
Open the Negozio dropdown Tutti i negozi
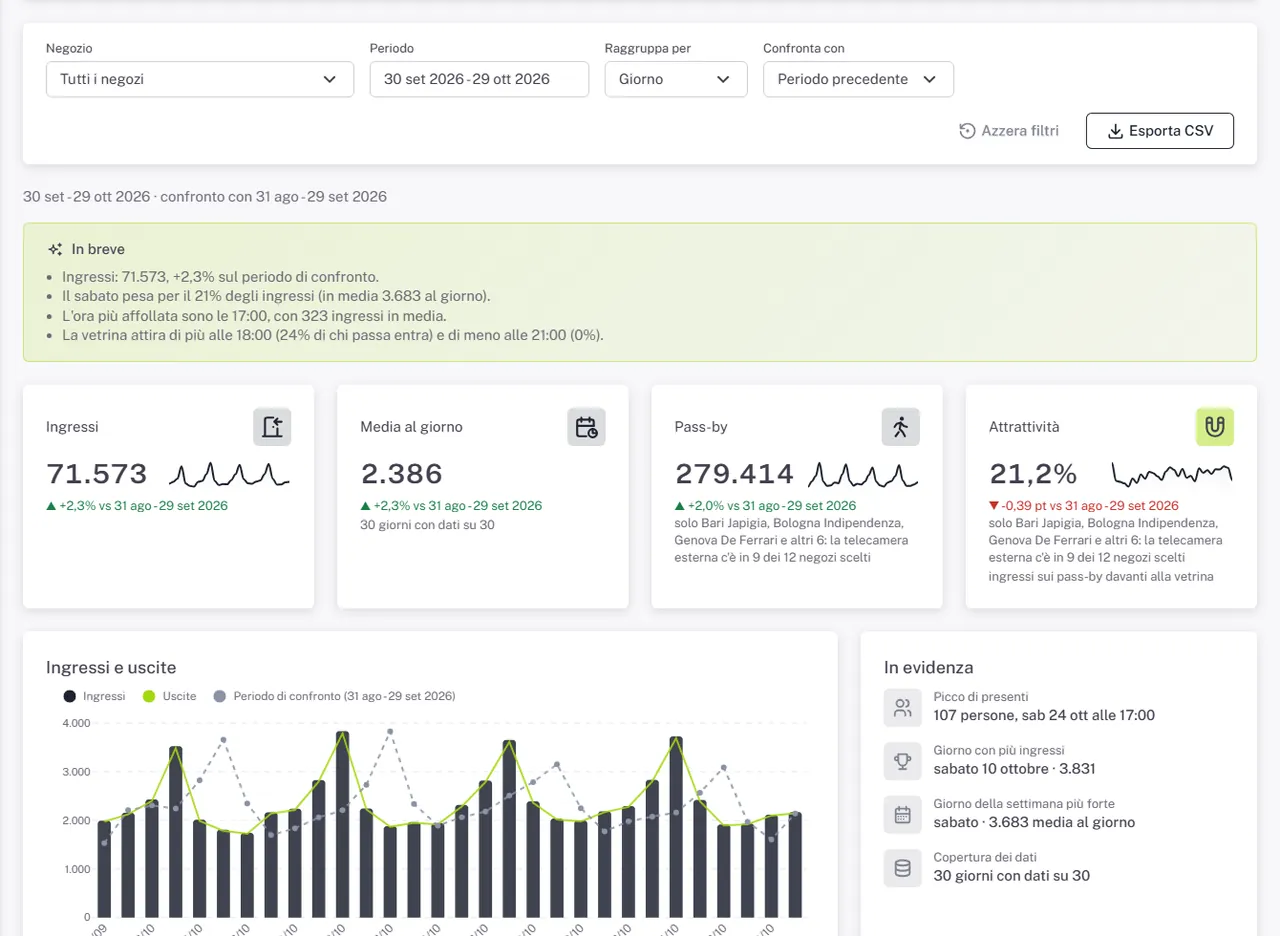[200, 79]
